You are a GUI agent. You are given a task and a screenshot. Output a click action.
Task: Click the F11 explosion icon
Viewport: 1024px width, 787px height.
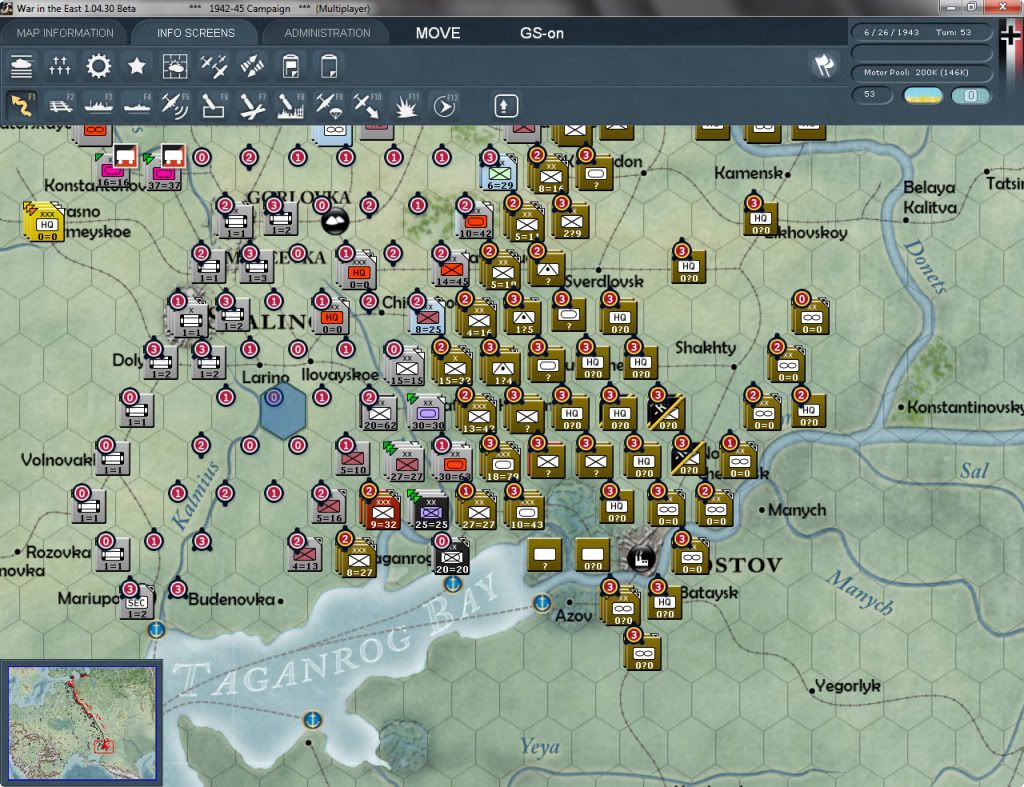click(406, 106)
